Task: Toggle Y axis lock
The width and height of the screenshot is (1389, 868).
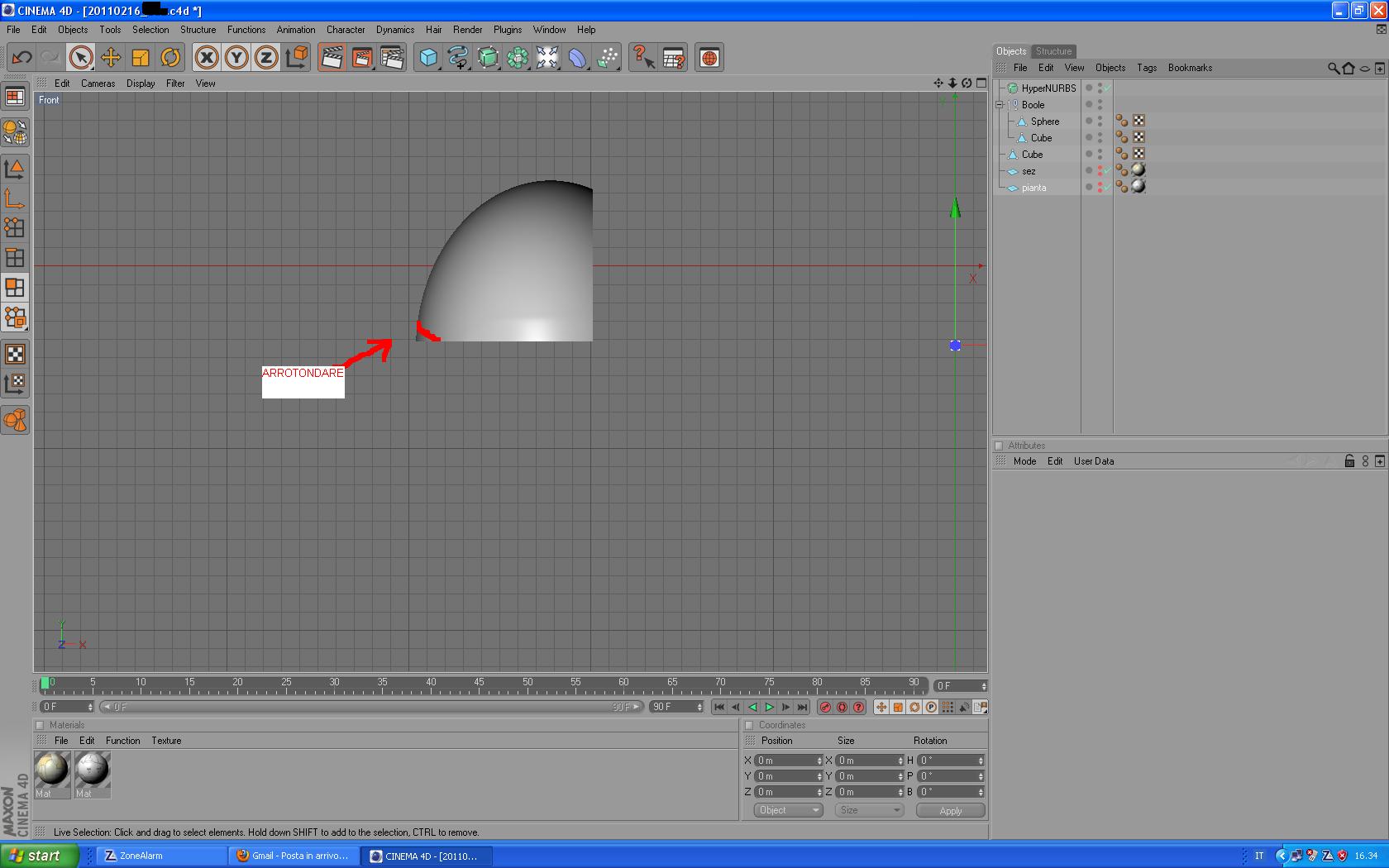Action: (236, 58)
